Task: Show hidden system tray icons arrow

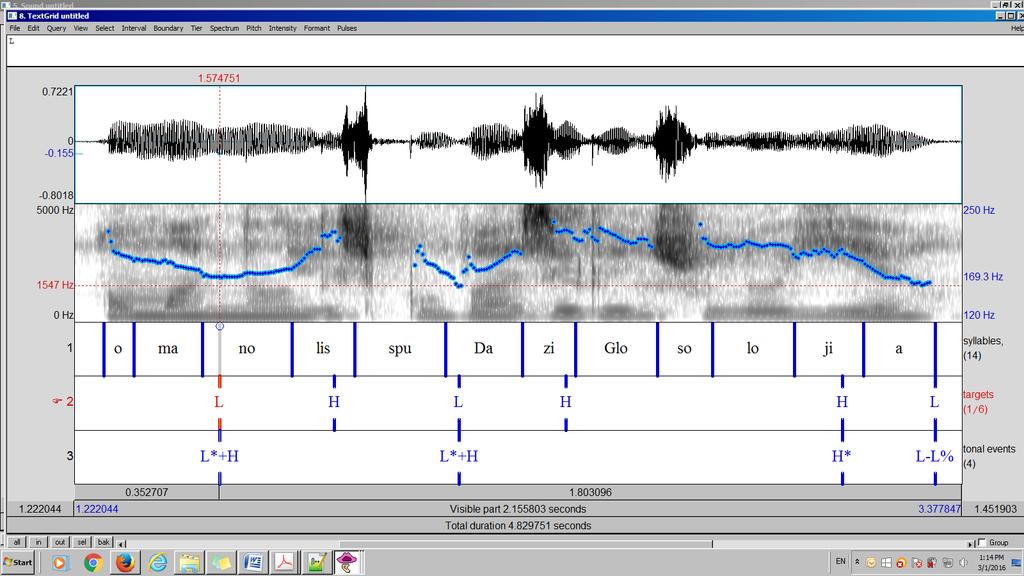Action: tap(857, 562)
